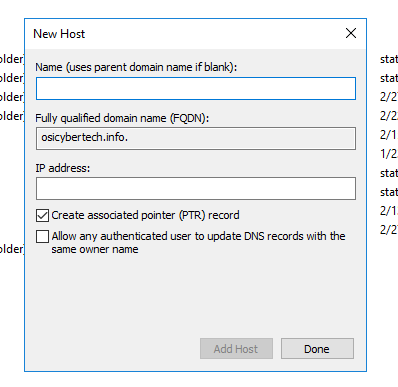Click the Name input field

pyautogui.click(x=196, y=89)
